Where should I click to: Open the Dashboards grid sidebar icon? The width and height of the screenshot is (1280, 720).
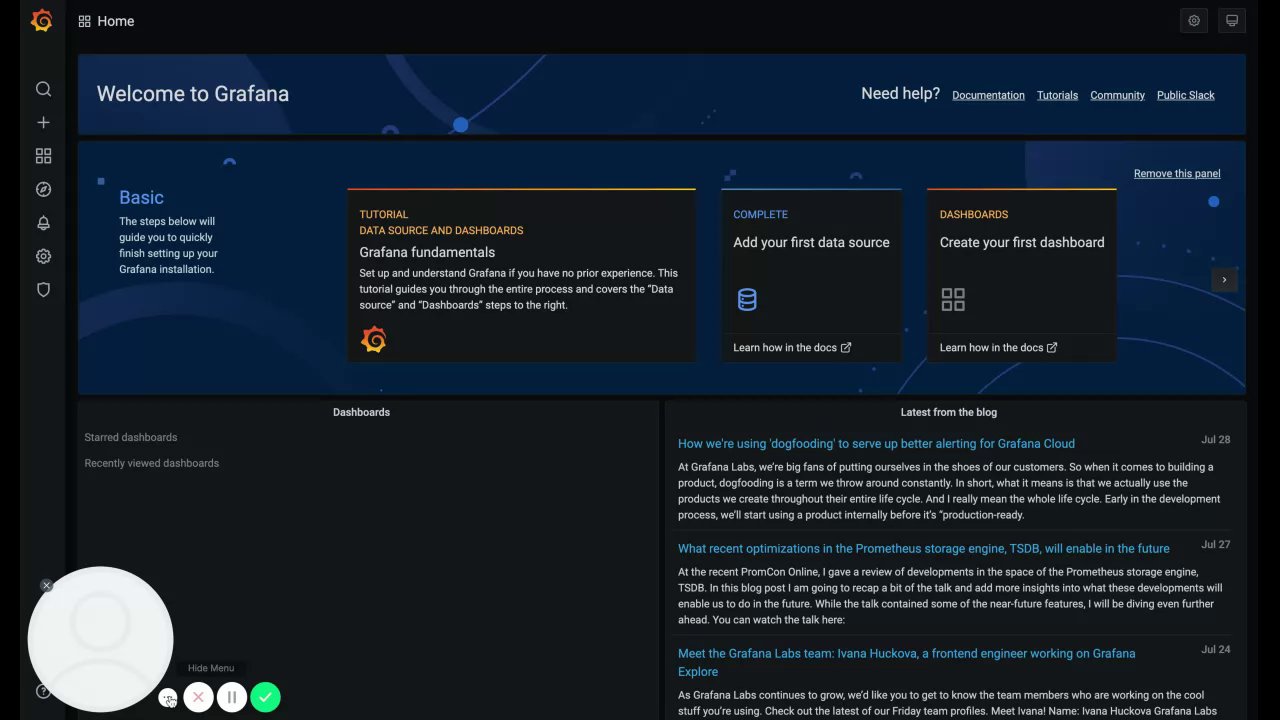43,156
